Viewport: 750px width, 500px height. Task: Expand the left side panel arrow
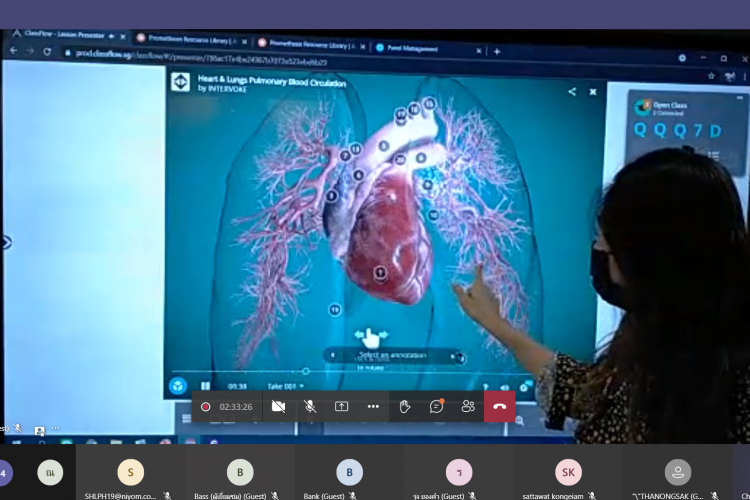click(6, 242)
